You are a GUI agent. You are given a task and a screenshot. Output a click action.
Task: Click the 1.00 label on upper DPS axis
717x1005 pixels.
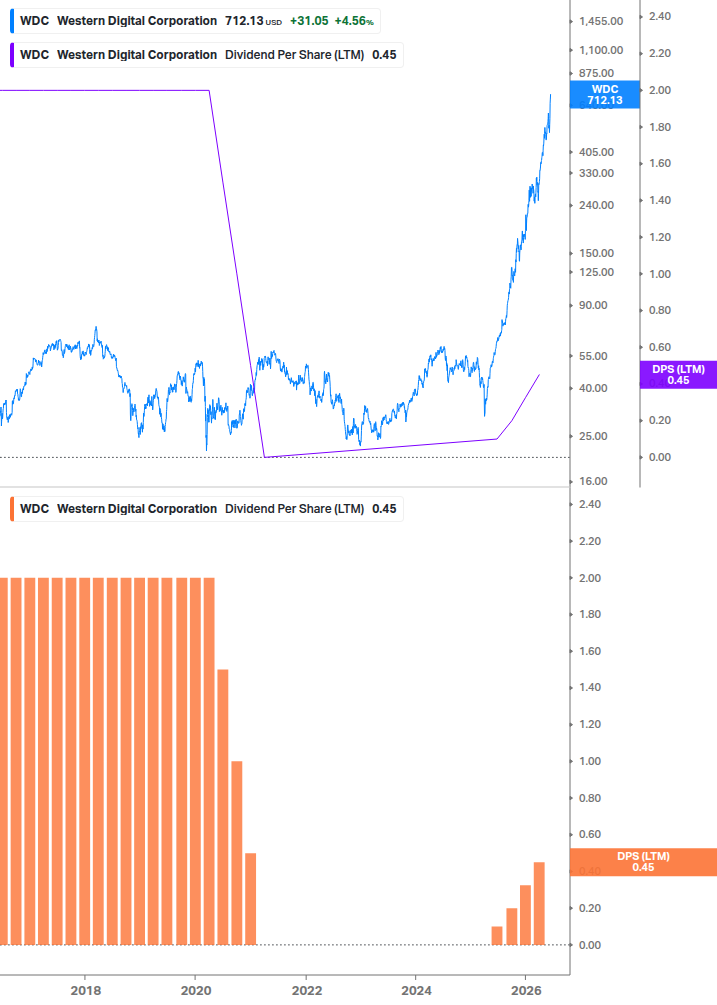(x=660, y=274)
